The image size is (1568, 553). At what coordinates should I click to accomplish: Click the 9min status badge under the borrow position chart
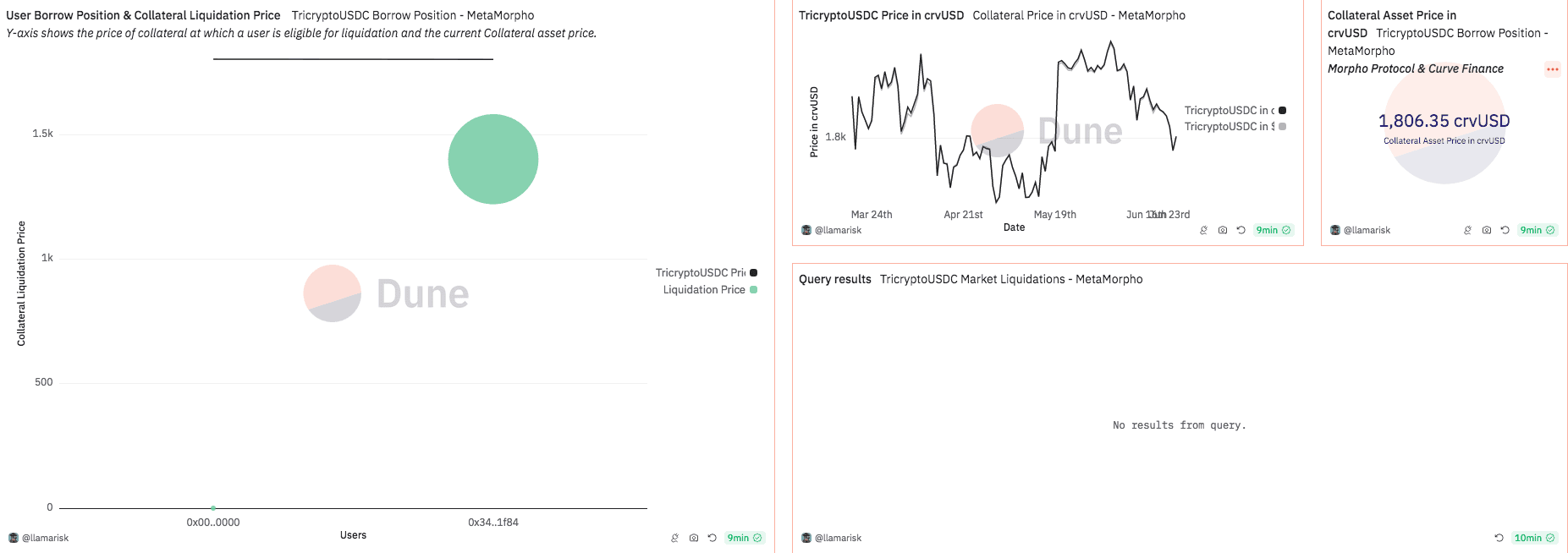click(x=744, y=538)
